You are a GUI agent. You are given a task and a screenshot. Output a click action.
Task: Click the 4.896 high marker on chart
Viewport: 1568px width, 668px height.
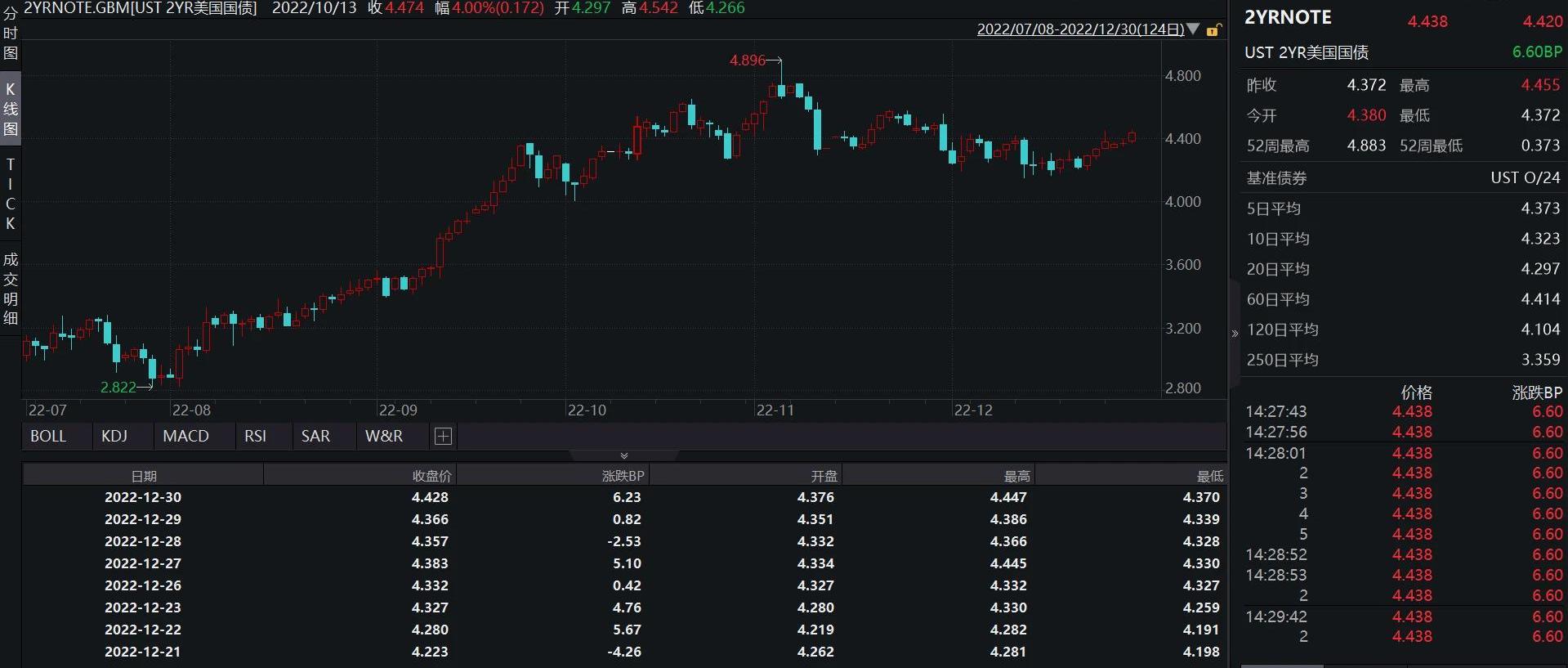748,61
